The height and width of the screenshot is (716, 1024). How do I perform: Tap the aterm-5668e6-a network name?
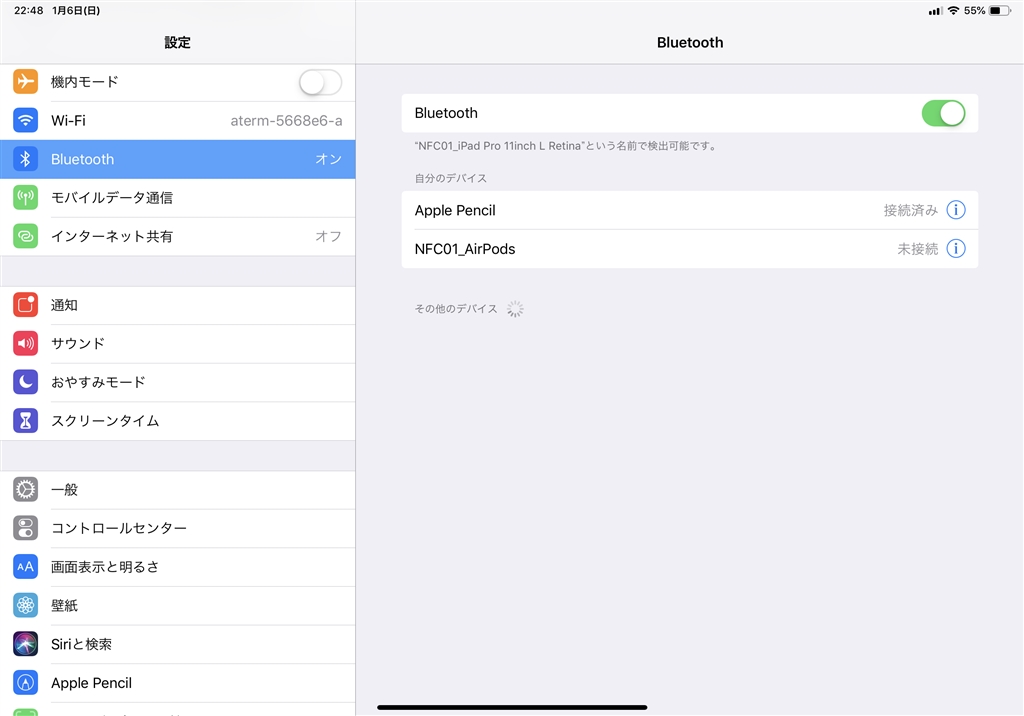point(286,121)
